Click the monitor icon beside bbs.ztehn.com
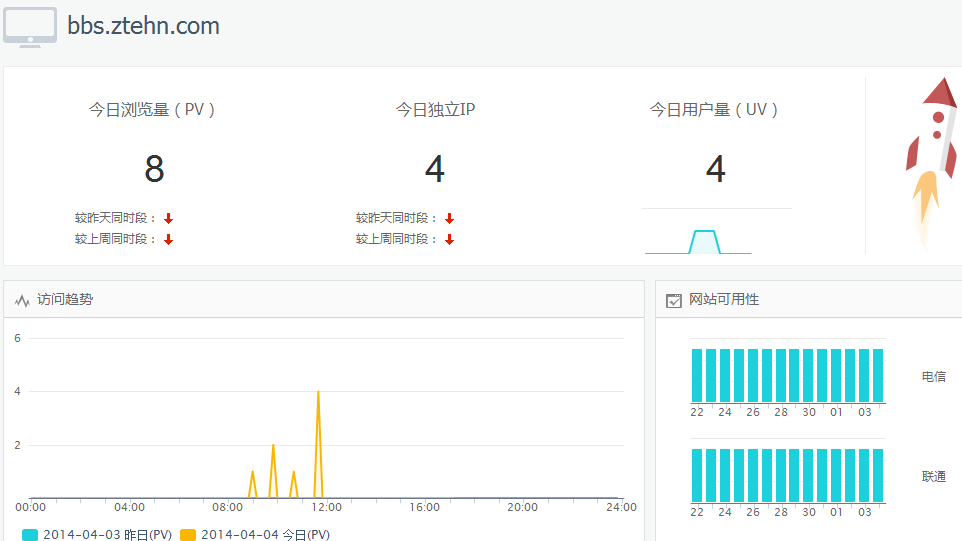Viewport: 962px width, 541px height. [x=30, y=28]
